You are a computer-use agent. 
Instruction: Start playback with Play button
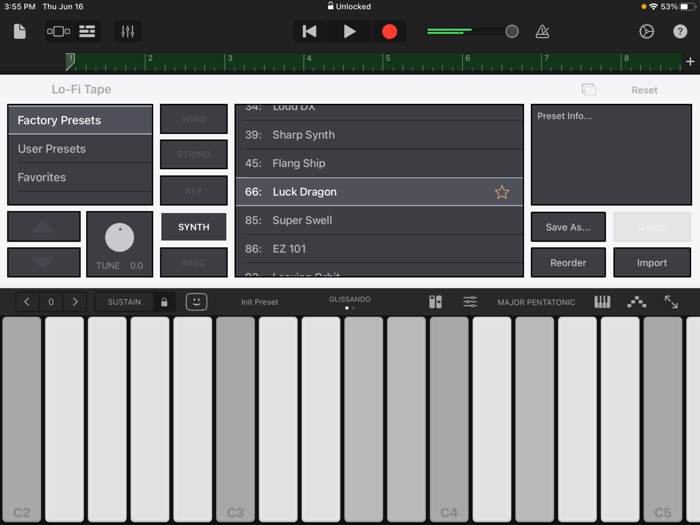(x=350, y=32)
